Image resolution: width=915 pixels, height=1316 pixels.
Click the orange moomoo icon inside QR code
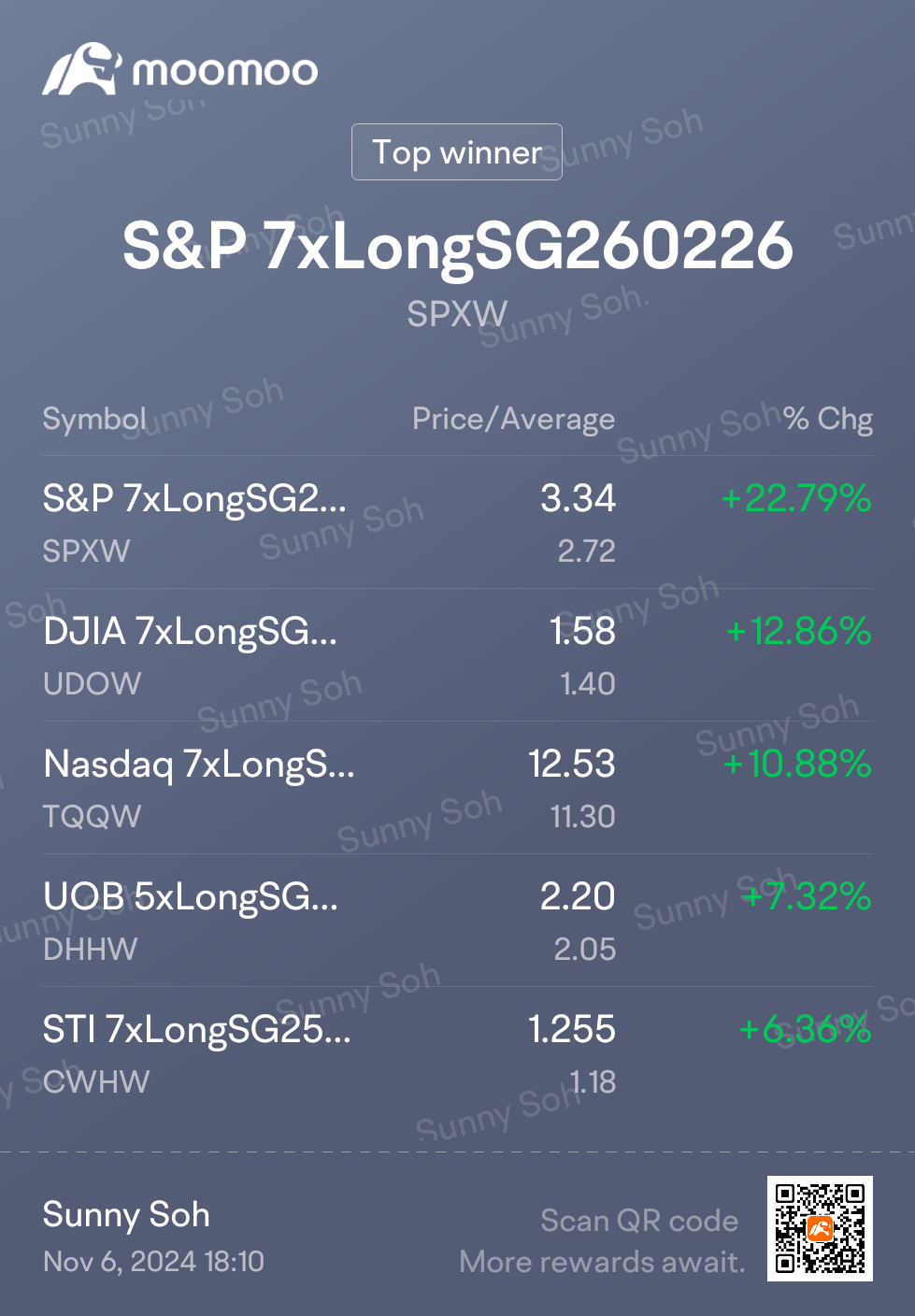click(820, 1228)
